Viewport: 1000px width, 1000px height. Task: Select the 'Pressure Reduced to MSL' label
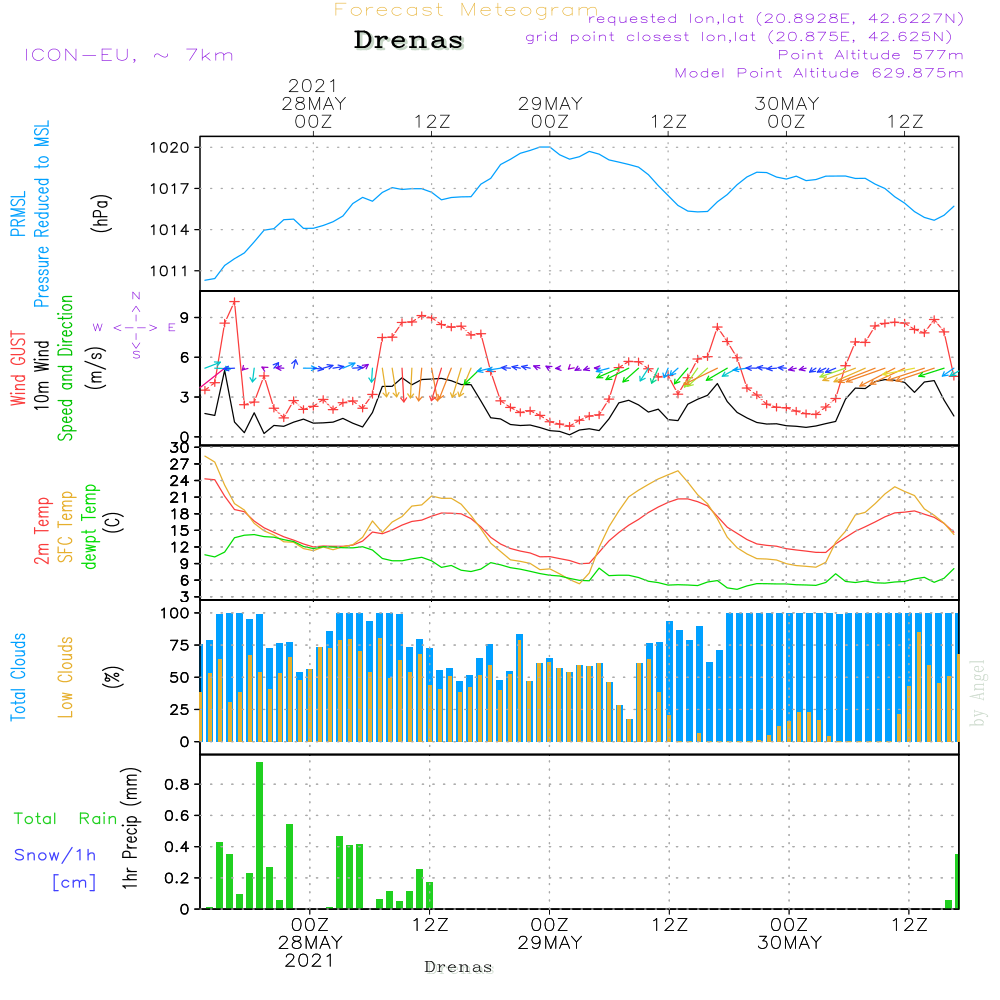tap(41, 214)
